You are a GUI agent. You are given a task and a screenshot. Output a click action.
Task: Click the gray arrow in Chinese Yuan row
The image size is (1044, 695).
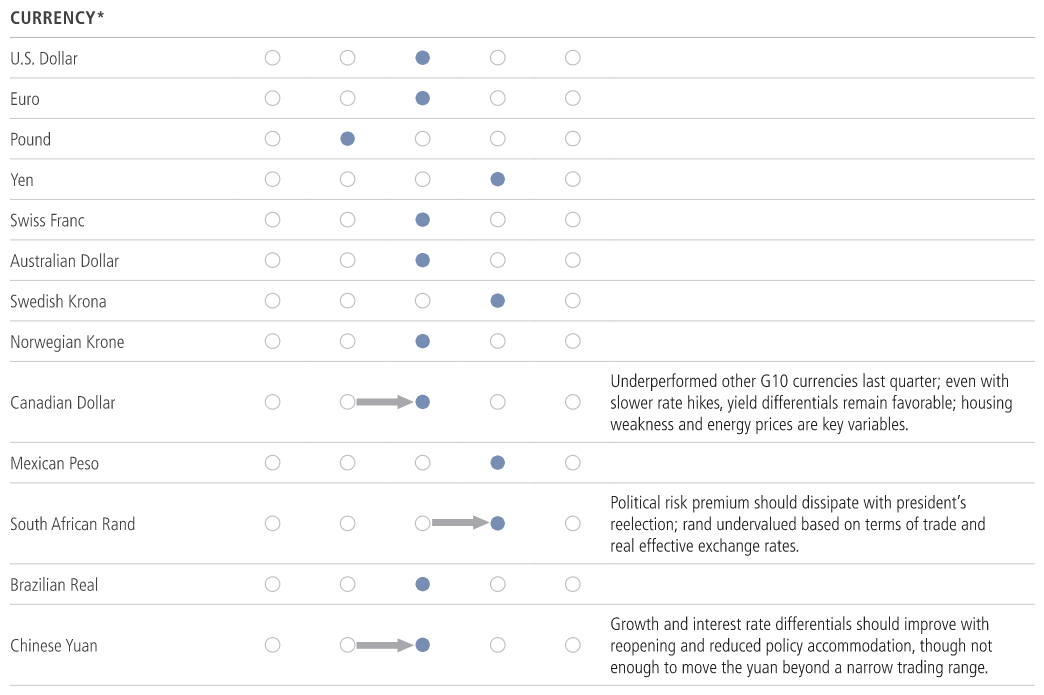[x=384, y=645]
